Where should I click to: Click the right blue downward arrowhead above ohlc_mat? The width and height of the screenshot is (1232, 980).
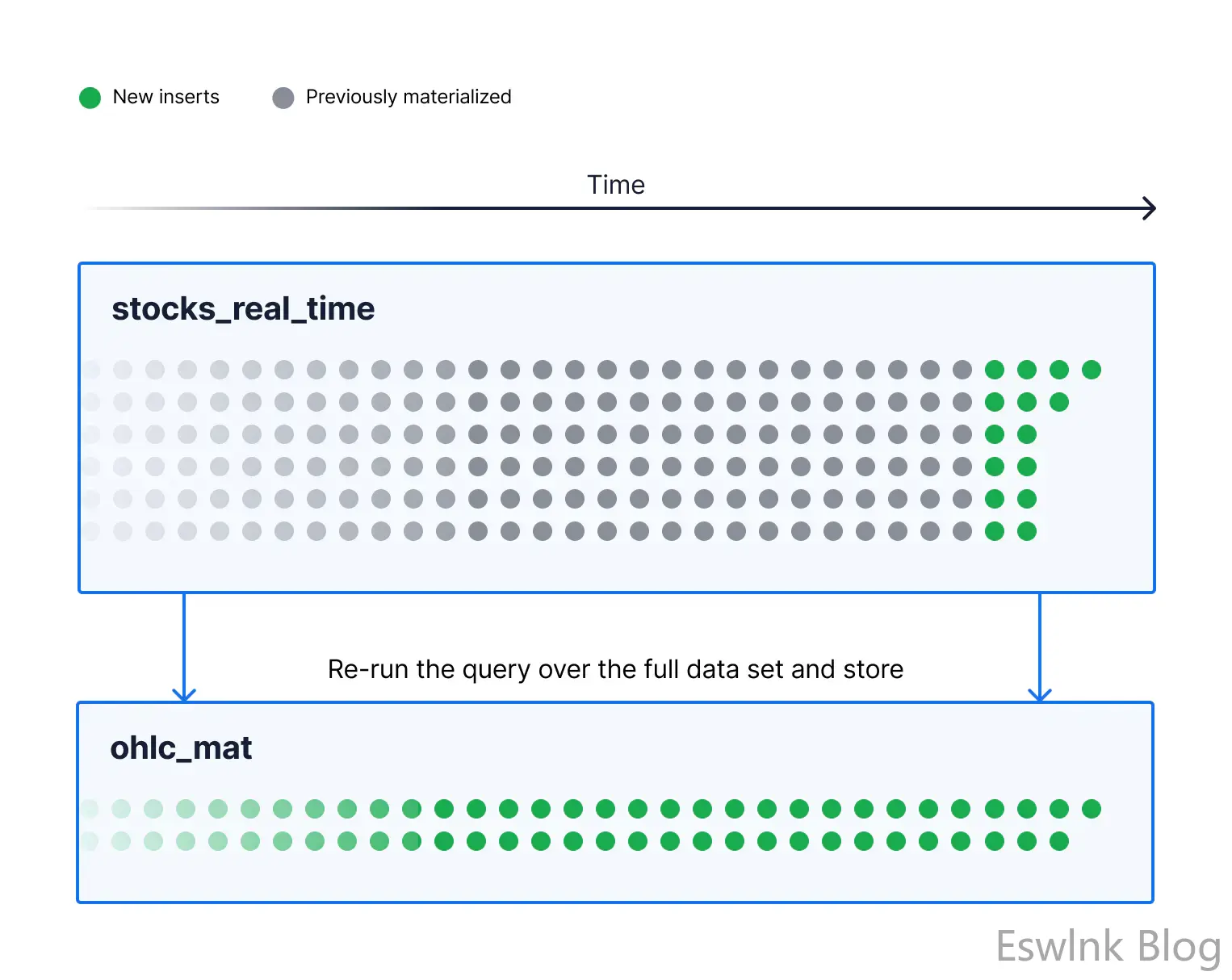(x=1040, y=694)
